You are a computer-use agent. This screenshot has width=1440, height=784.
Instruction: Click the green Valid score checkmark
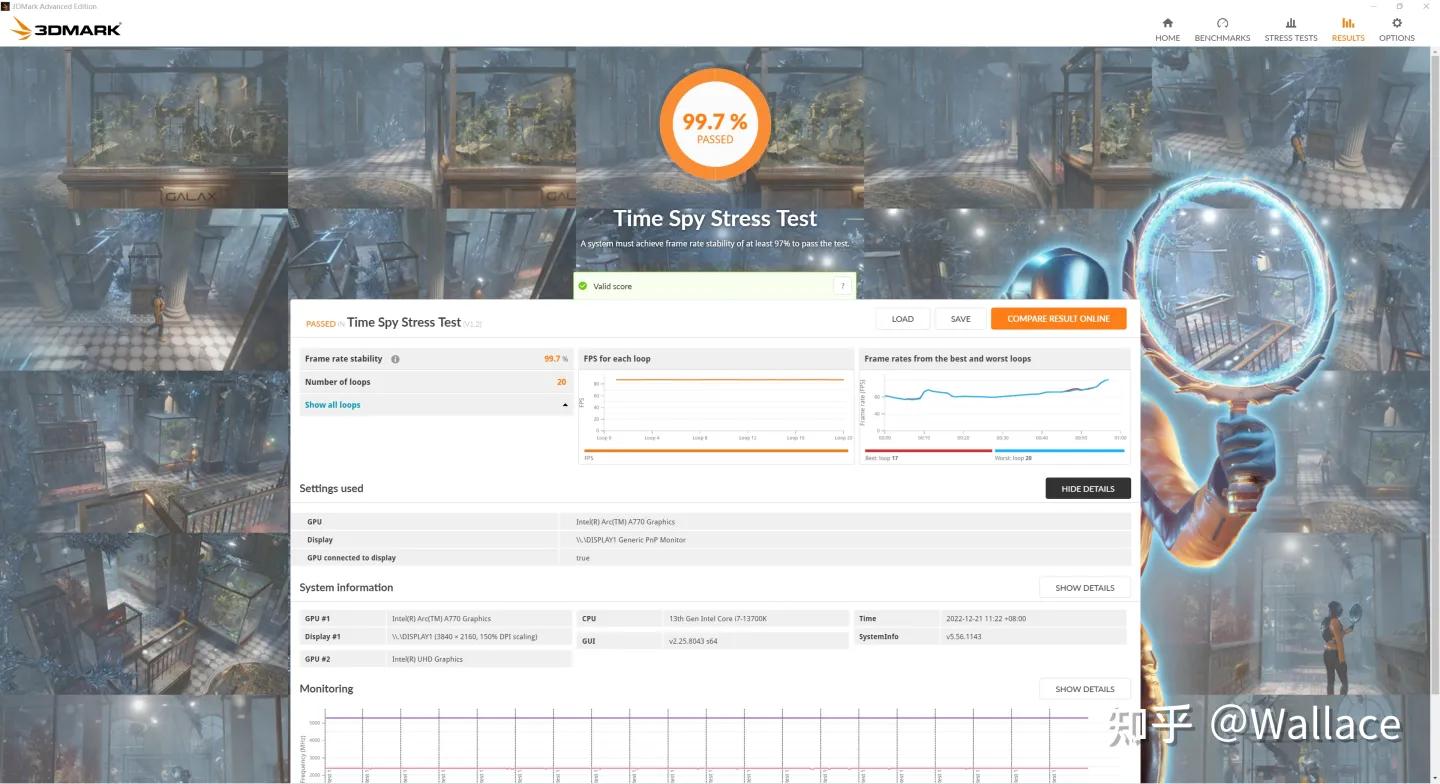[x=582, y=286]
